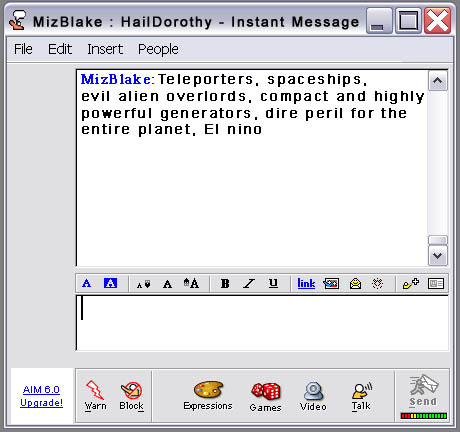This screenshot has height=432, width=460.
Task: Toggle italic formatting
Action: click(x=249, y=283)
